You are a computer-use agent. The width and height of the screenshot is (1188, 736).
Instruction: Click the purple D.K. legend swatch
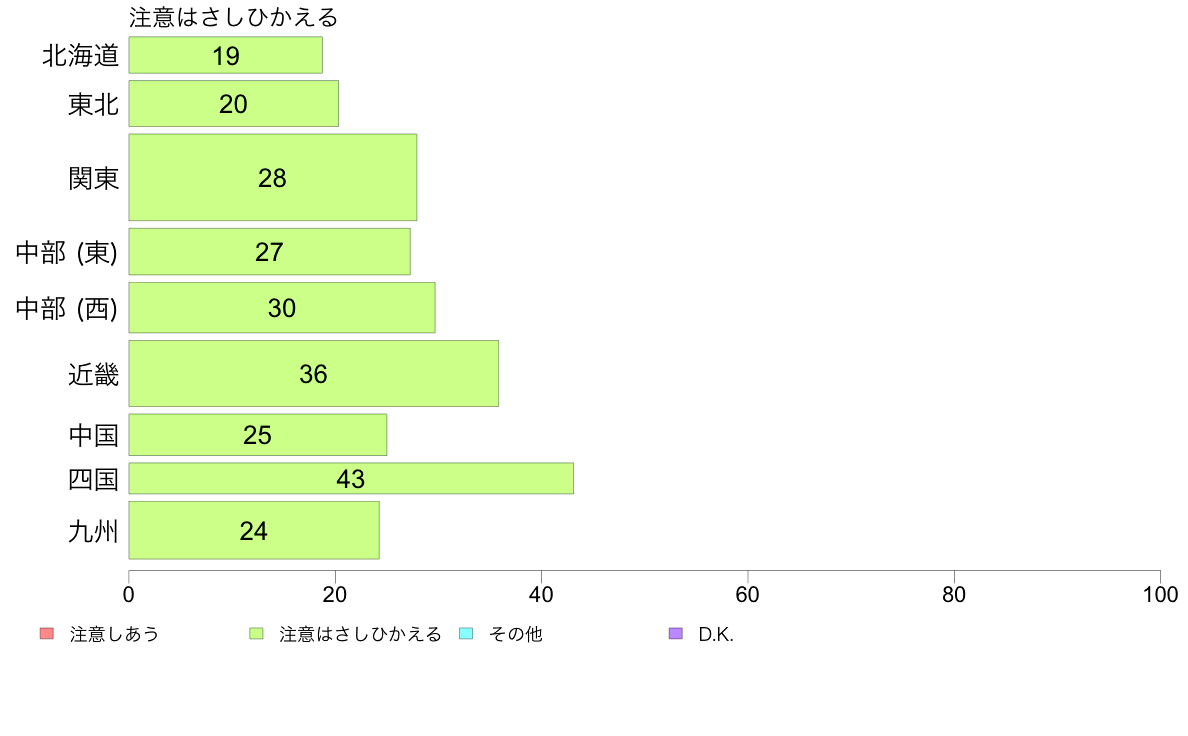click(x=676, y=634)
